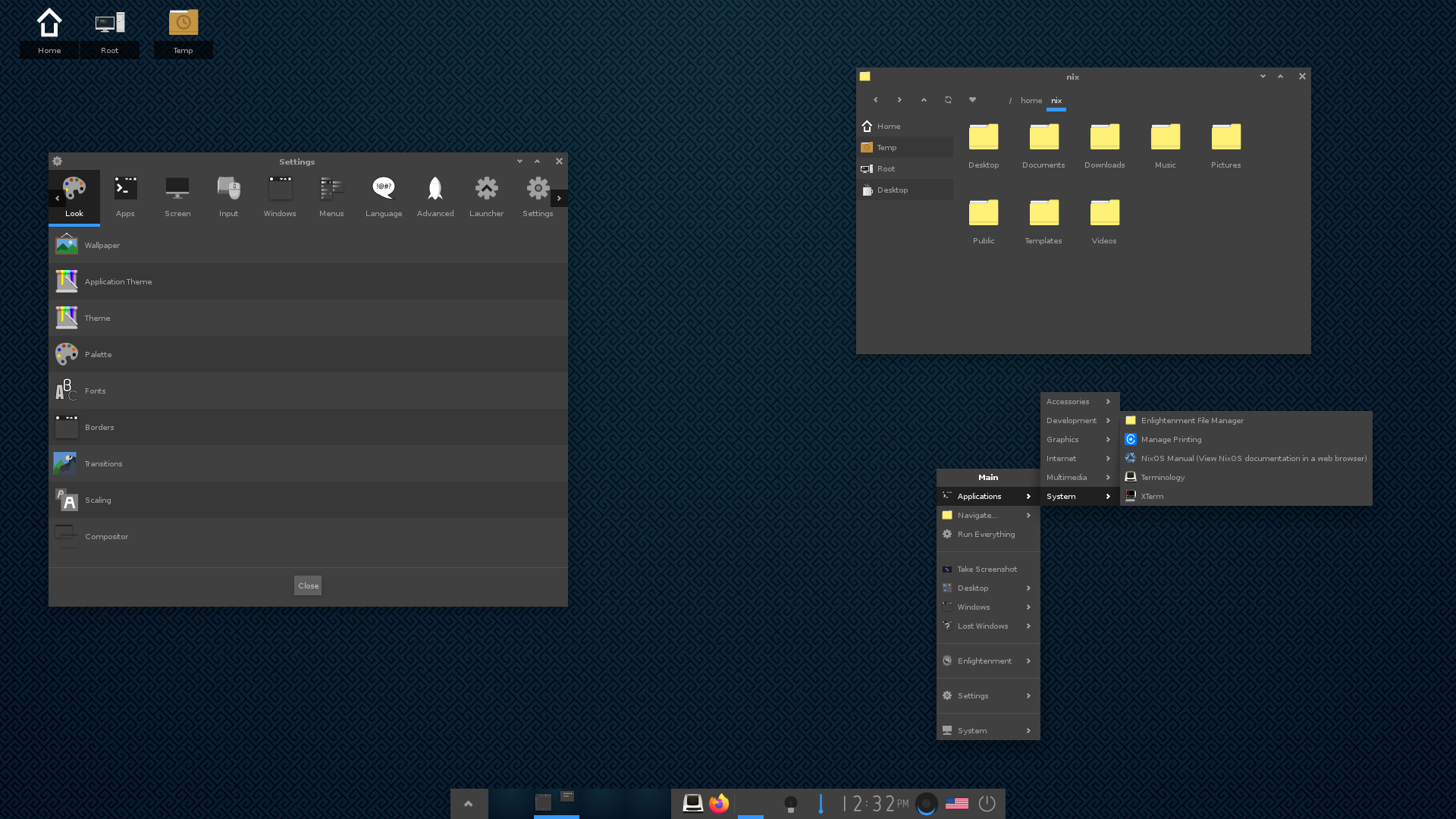Click the temperature thermometer gadget

(821, 804)
